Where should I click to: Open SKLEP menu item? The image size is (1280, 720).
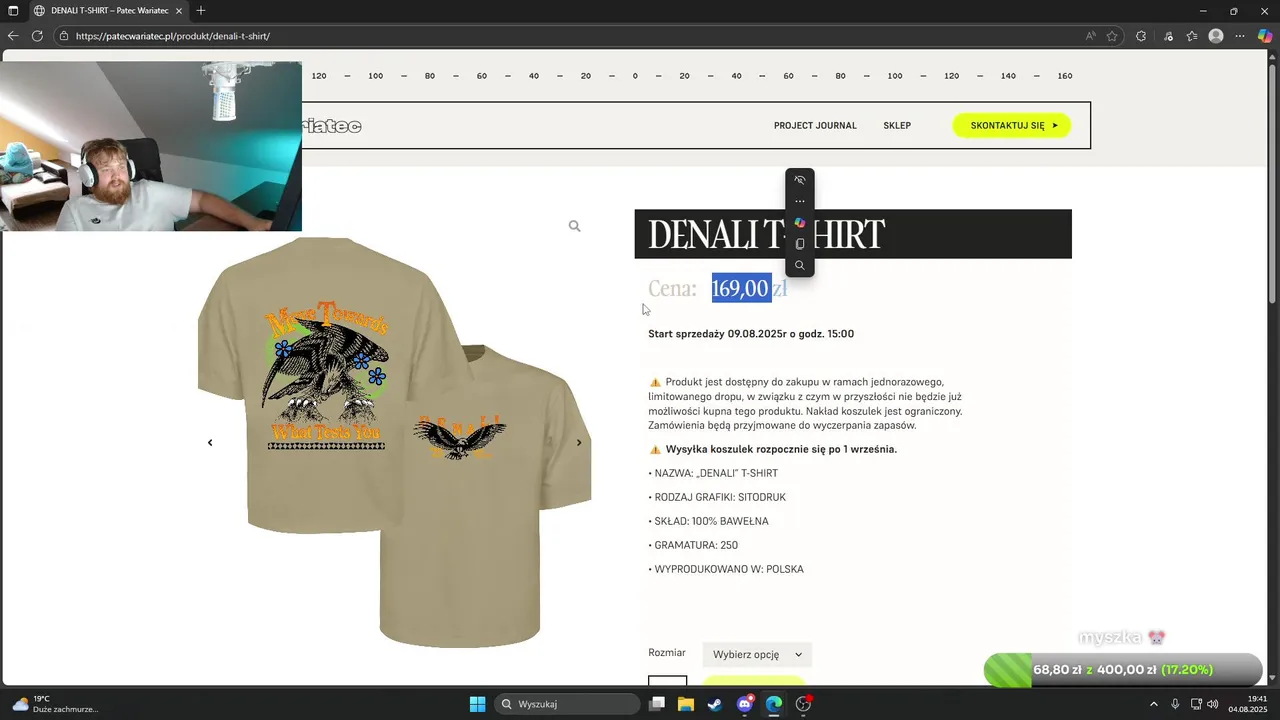pyautogui.click(x=897, y=126)
